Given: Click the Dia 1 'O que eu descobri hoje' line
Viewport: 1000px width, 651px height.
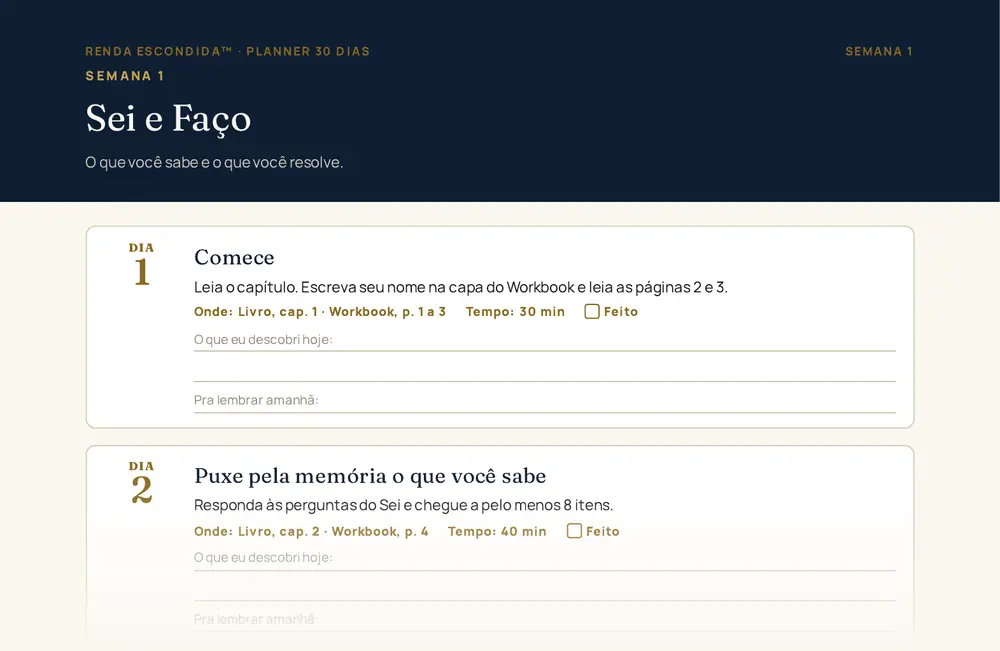Looking at the screenshot, I should (x=545, y=340).
